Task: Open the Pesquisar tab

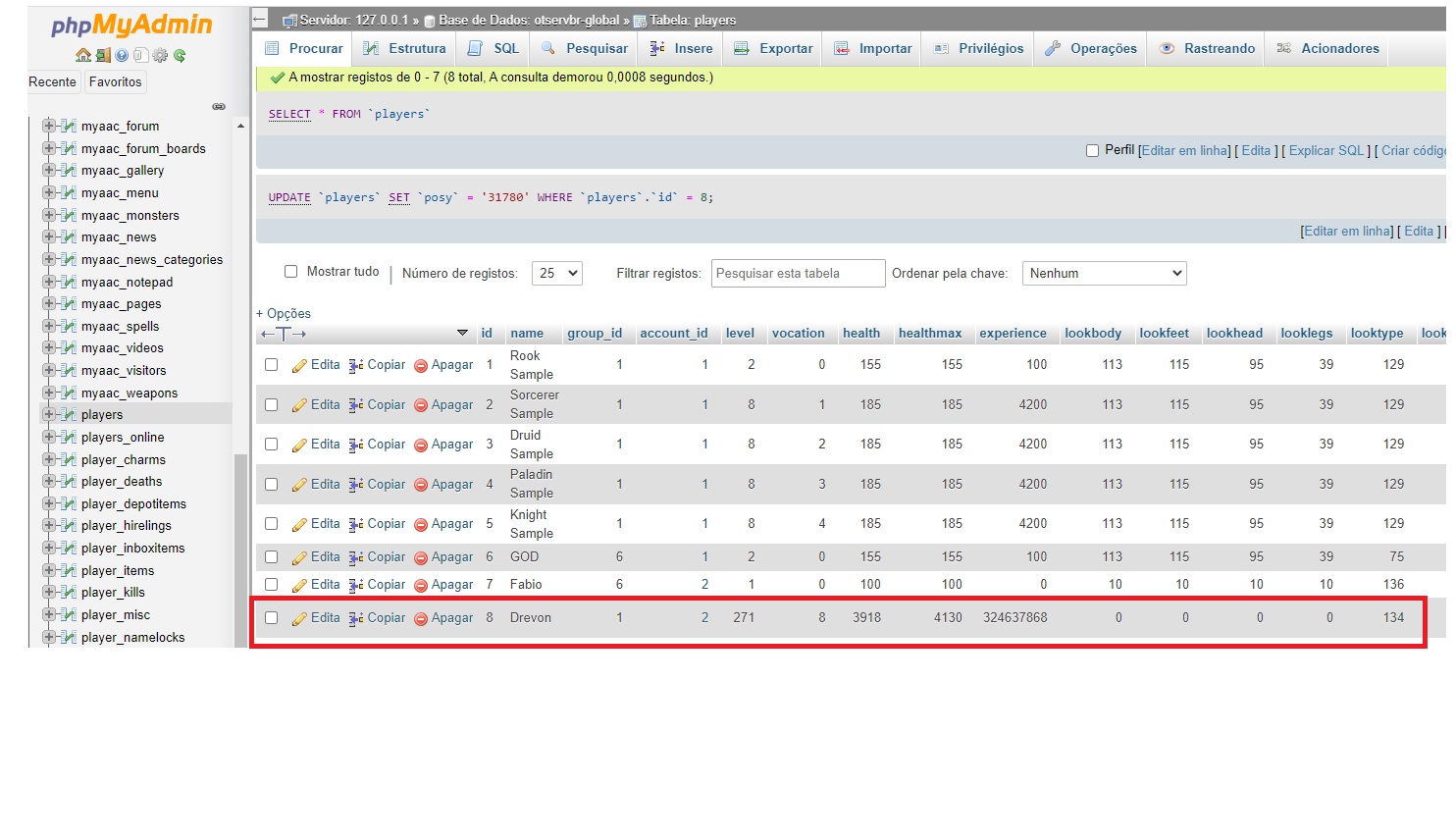Action: [x=585, y=48]
